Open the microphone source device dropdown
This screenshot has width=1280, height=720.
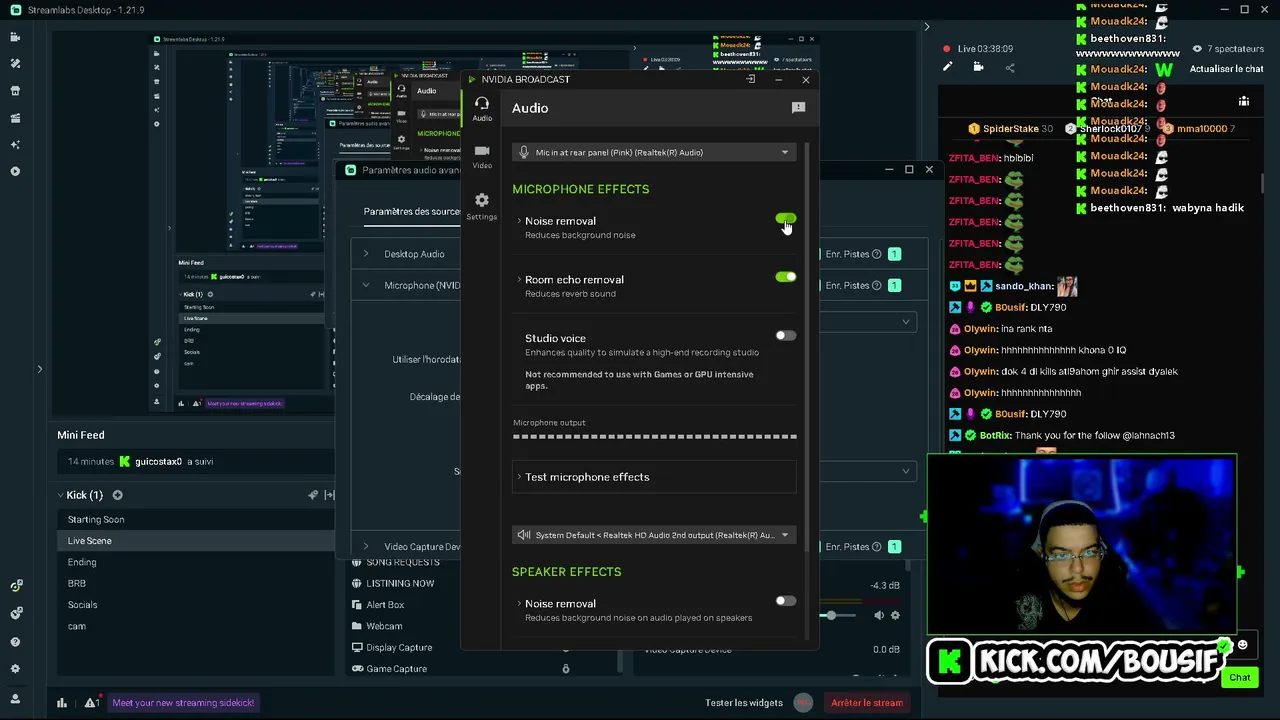pos(655,152)
